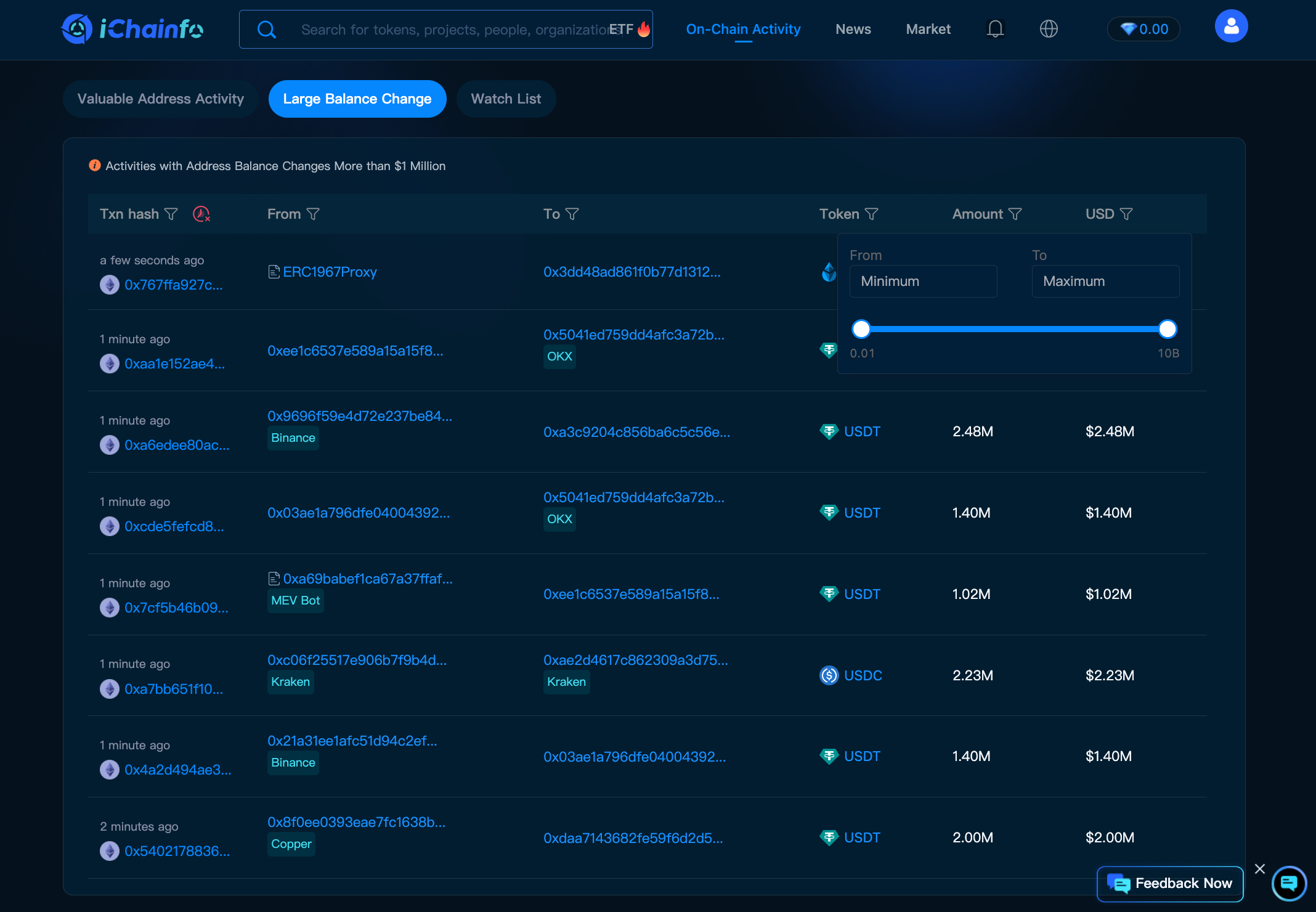Focus the Maximum amount input
This screenshot has width=1316, height=912.
pos(1106,281)
